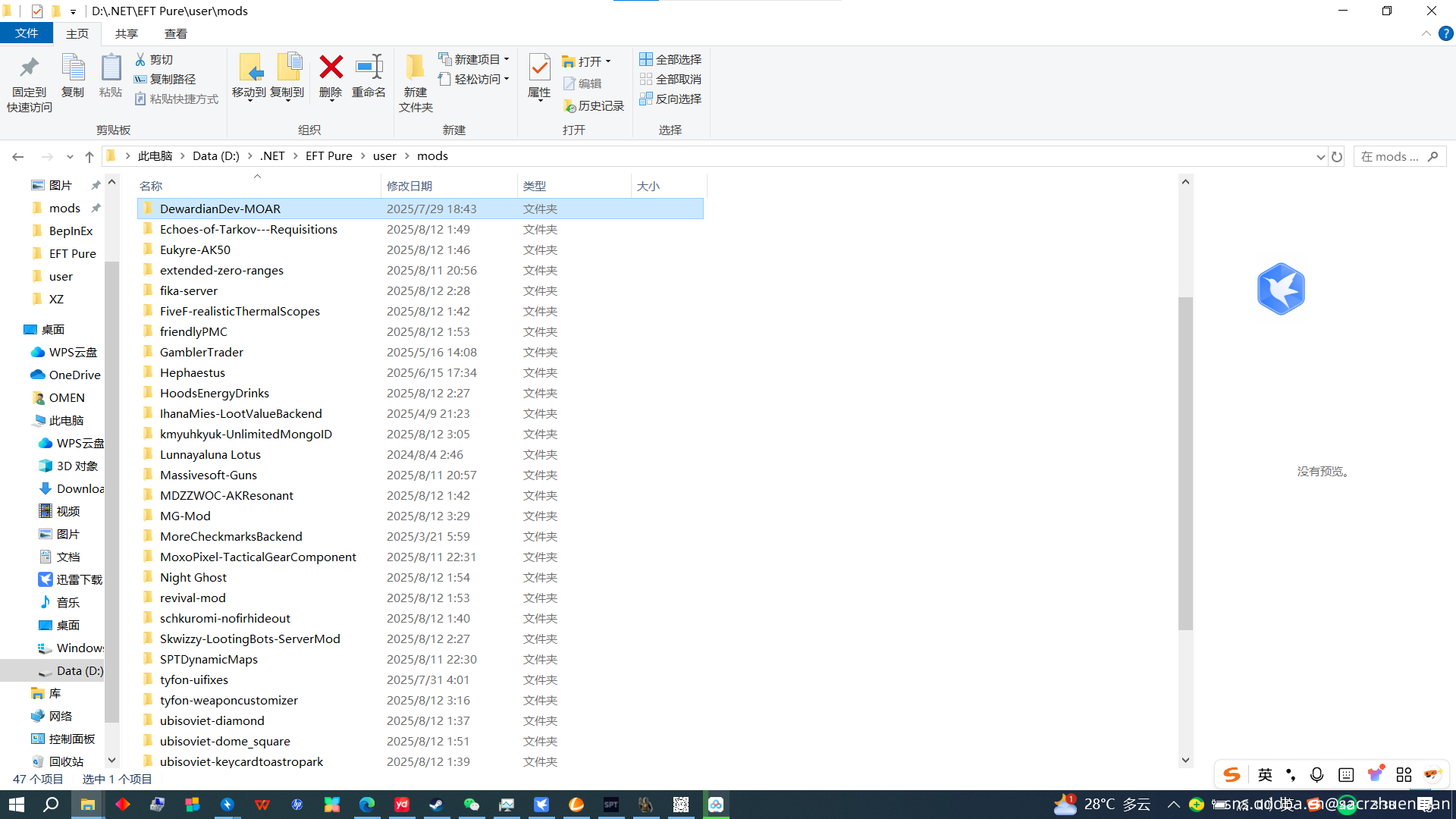Open Microsoft Edge from the taskbar

tap(366, 805)
